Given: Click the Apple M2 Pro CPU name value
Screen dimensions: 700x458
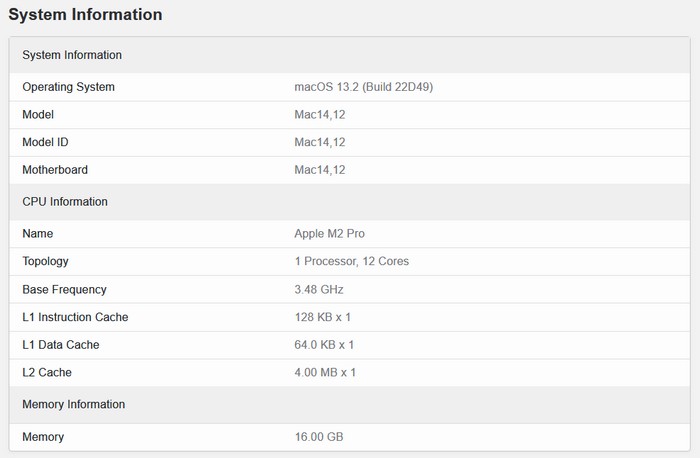Looking at the screenshot, I should pos(329,234).
